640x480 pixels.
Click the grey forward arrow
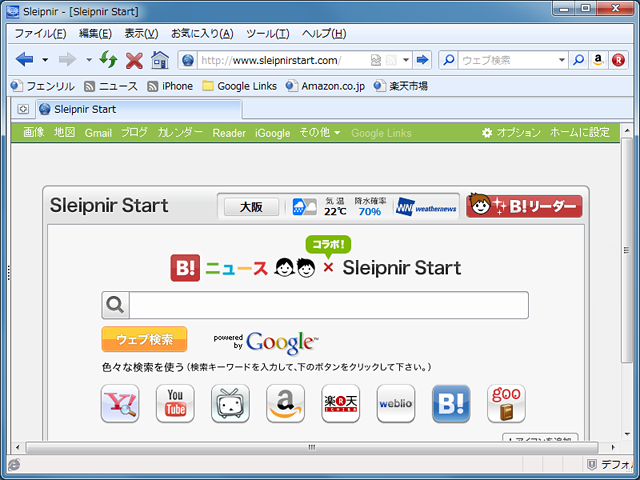[67, 60]
